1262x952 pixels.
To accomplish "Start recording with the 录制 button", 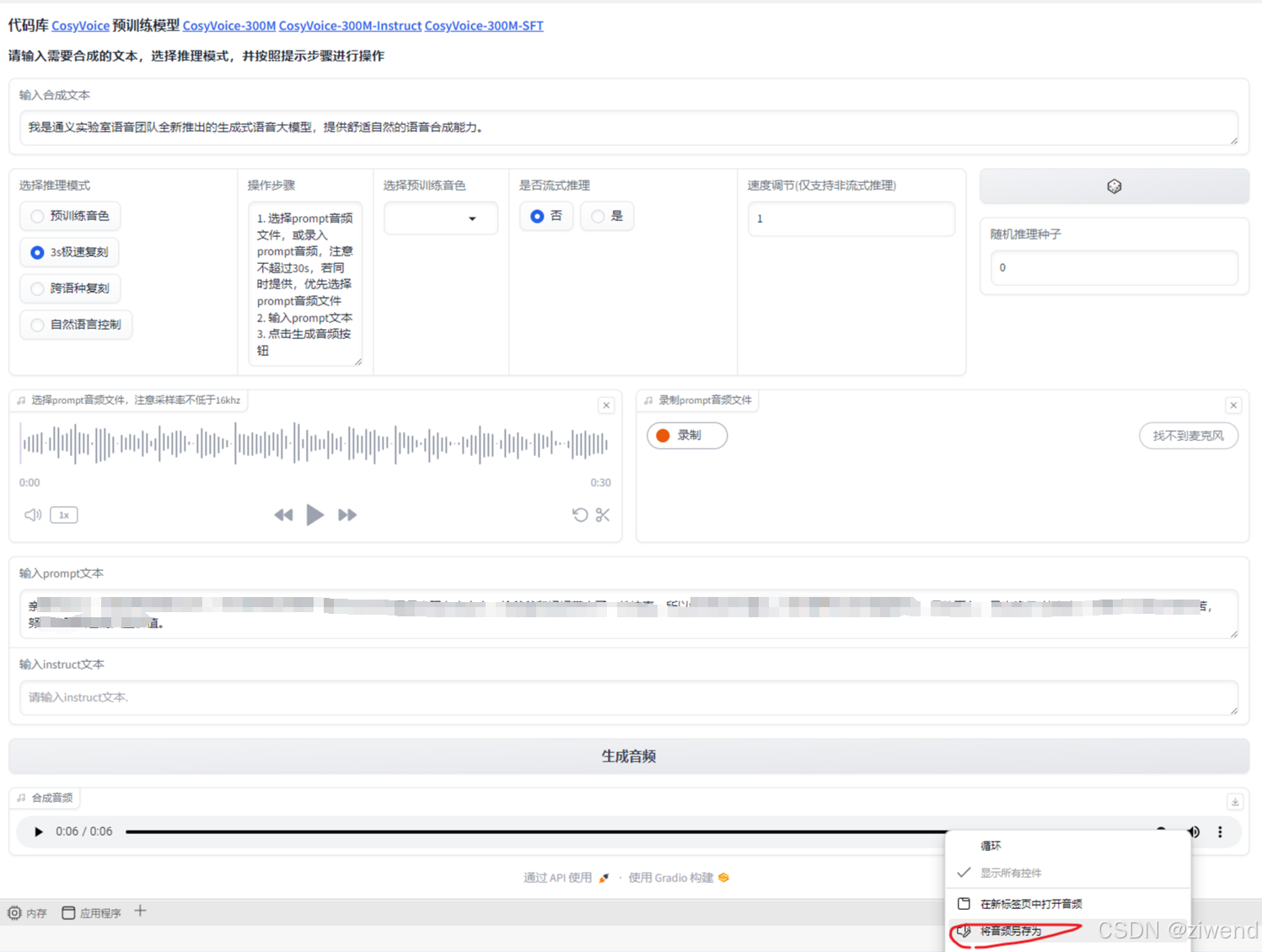I will (x=687, y=435).
